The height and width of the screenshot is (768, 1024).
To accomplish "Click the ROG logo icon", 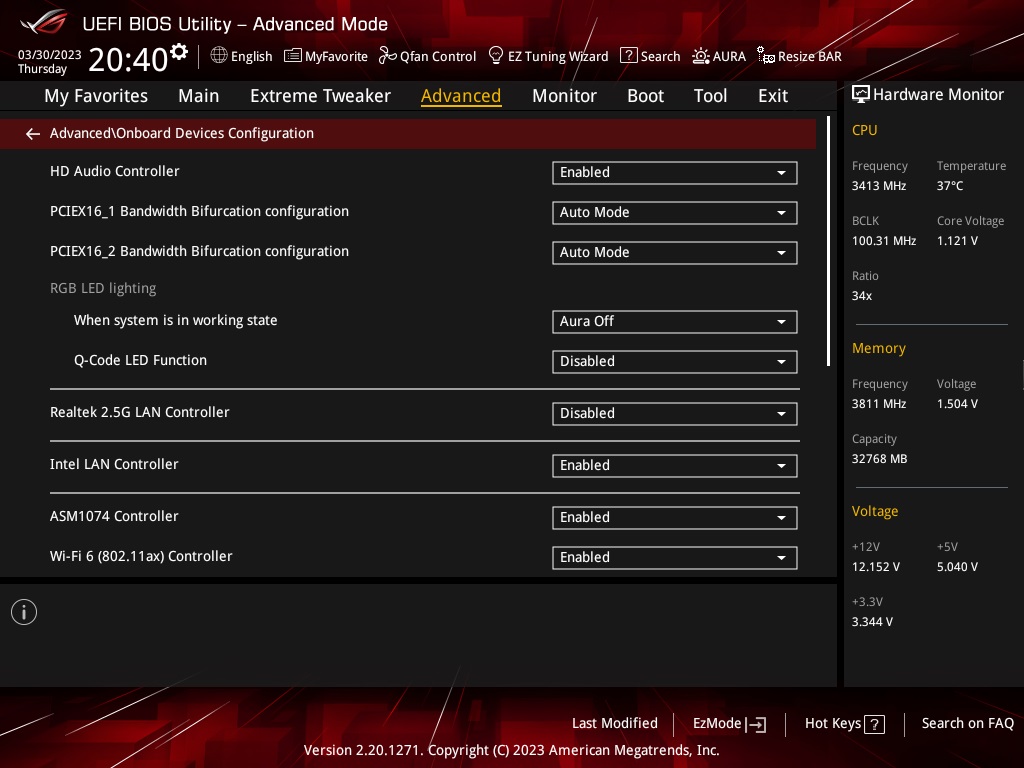I will coord(44,23).
